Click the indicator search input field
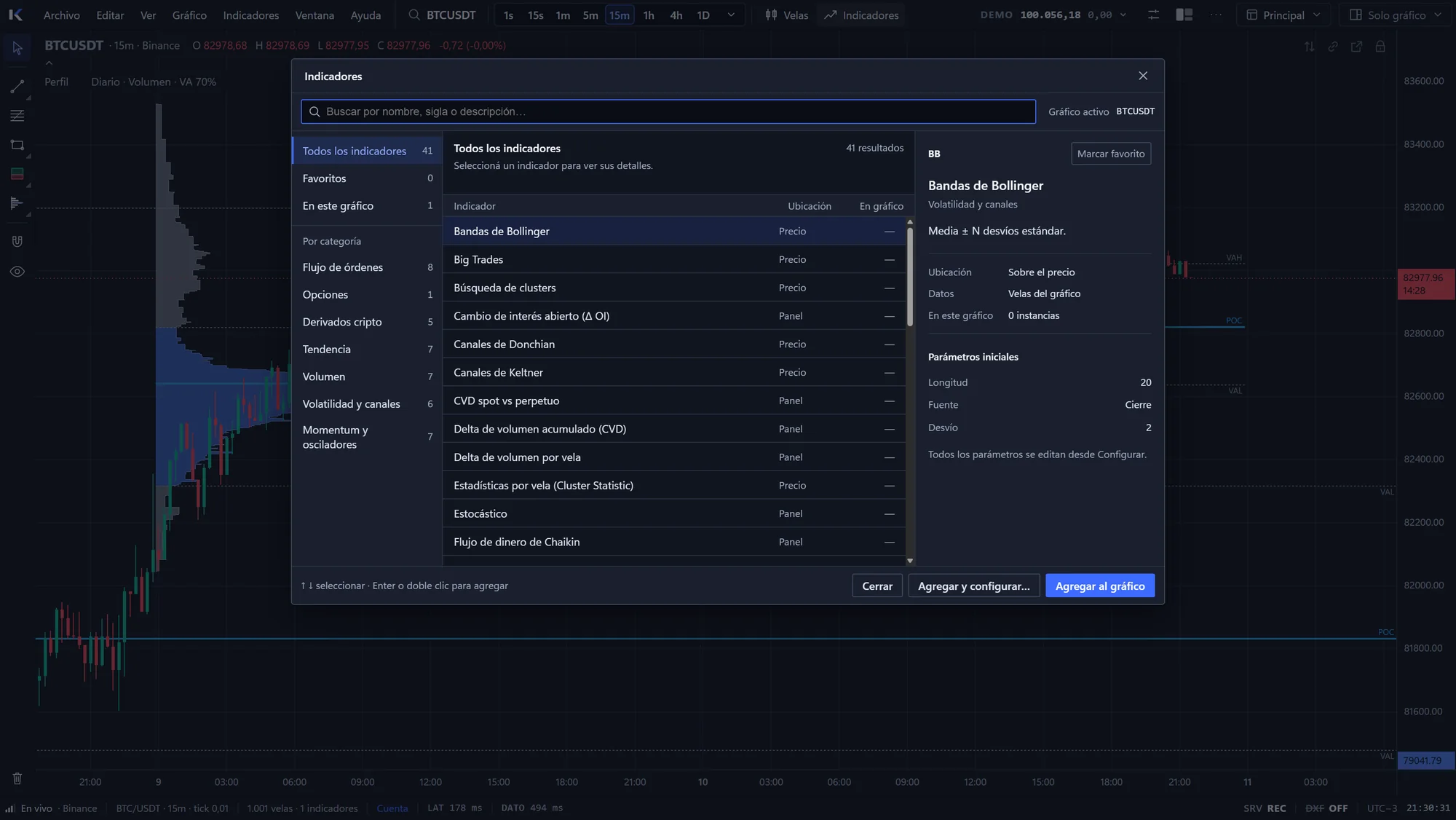 668,111
